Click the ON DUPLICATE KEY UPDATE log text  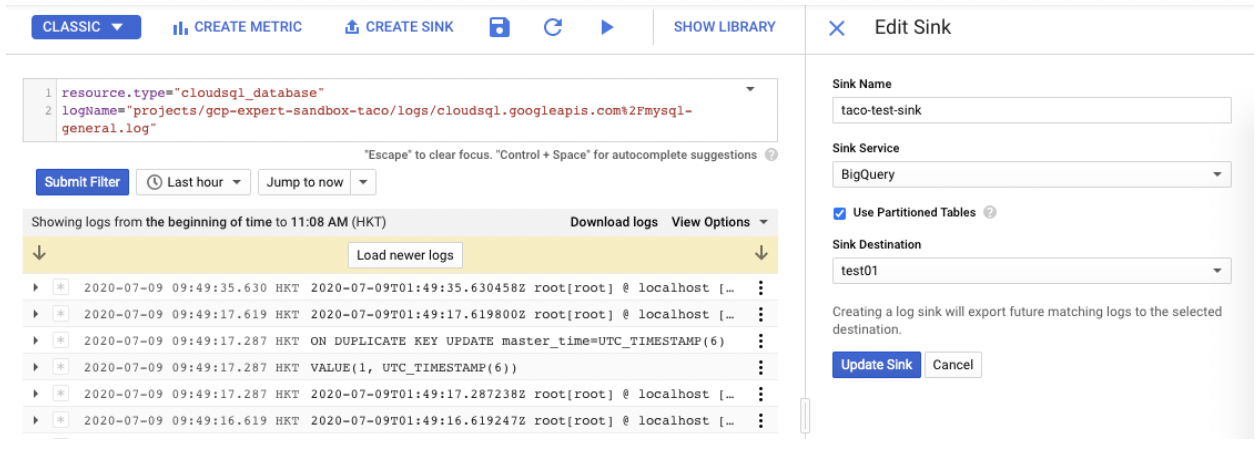click(x=518, y=341)
